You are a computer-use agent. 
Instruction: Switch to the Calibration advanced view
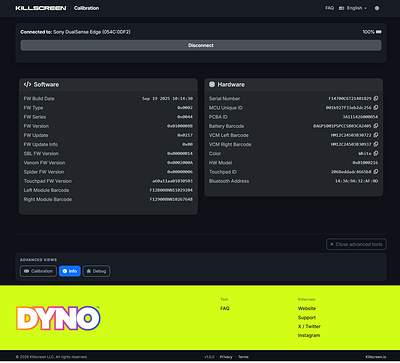[x=38, y=271]
